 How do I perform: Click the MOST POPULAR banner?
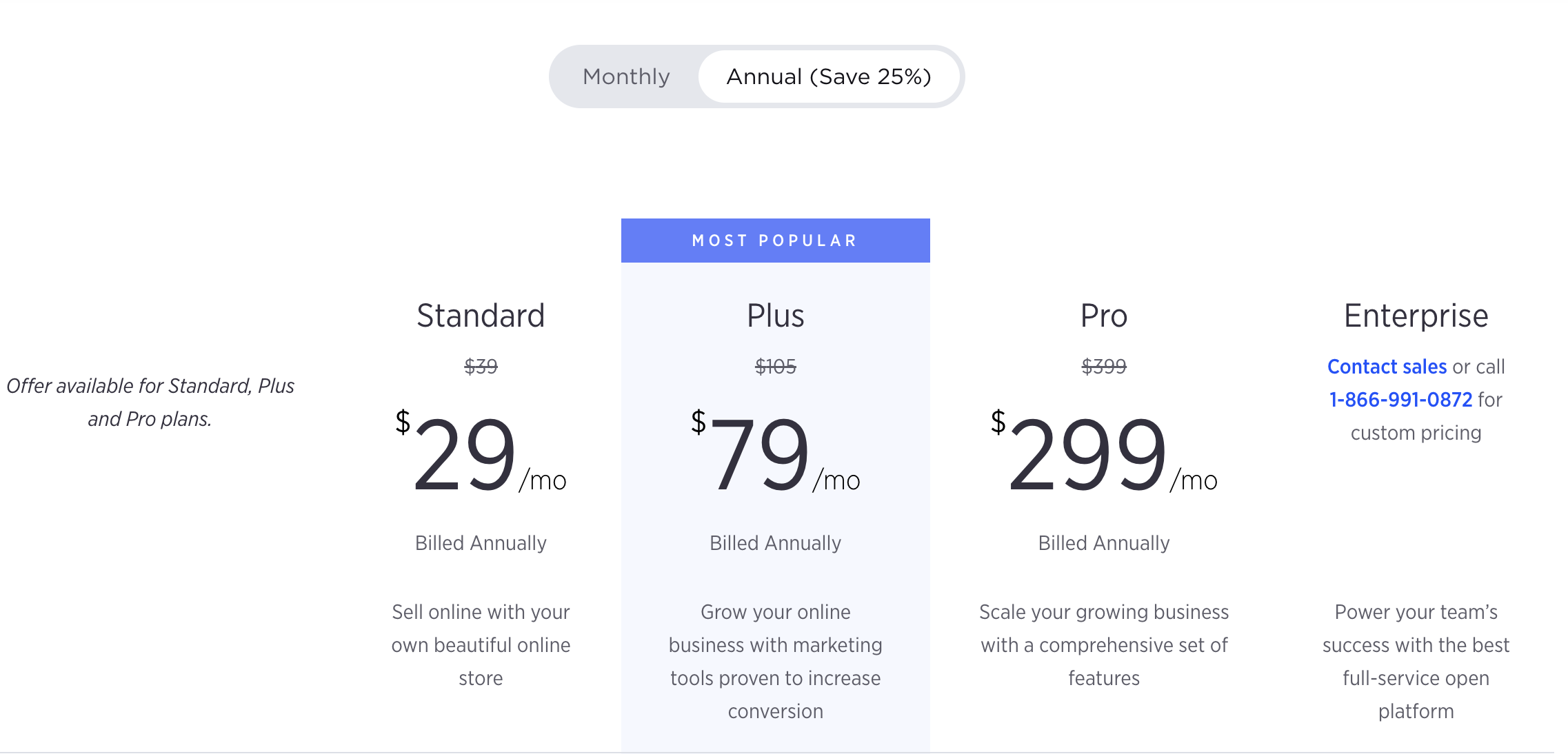pyautogui.click(x=775, y=241)
